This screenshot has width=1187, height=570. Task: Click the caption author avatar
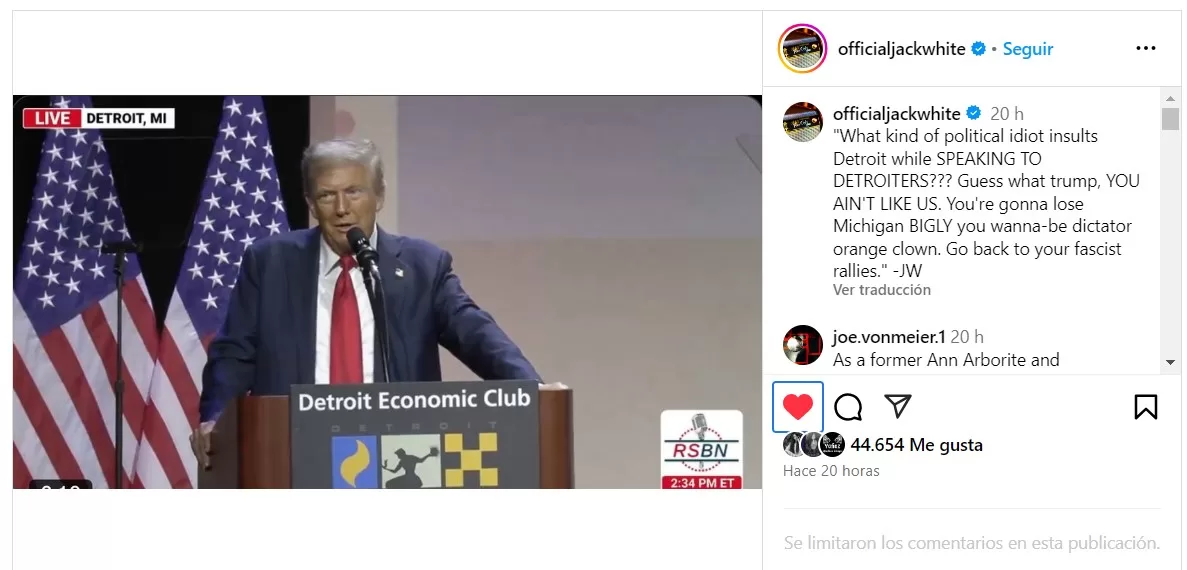tap(802, 122)
